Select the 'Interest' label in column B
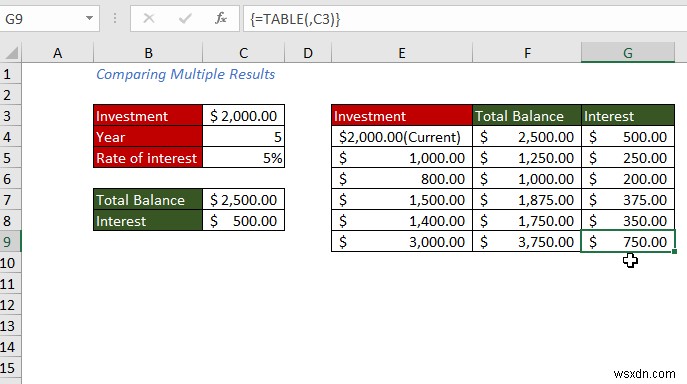 coord(148,221)
